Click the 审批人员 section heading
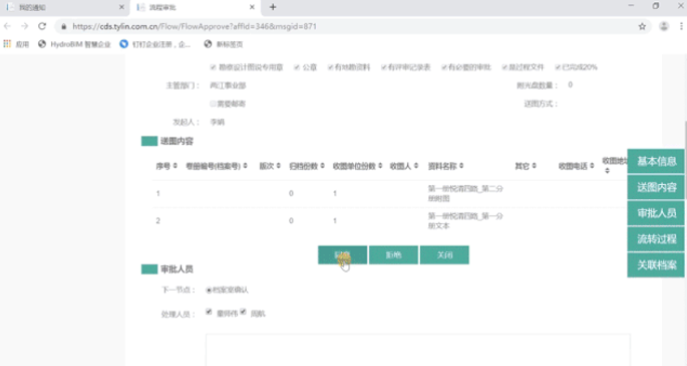This screenshot has width=687, height=366. coord(177,269)
